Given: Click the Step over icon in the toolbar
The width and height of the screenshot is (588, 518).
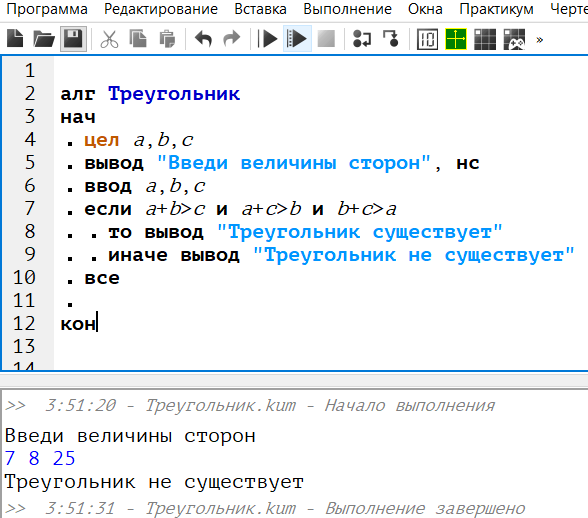Looking at the screenshot, I should (362, 39).
